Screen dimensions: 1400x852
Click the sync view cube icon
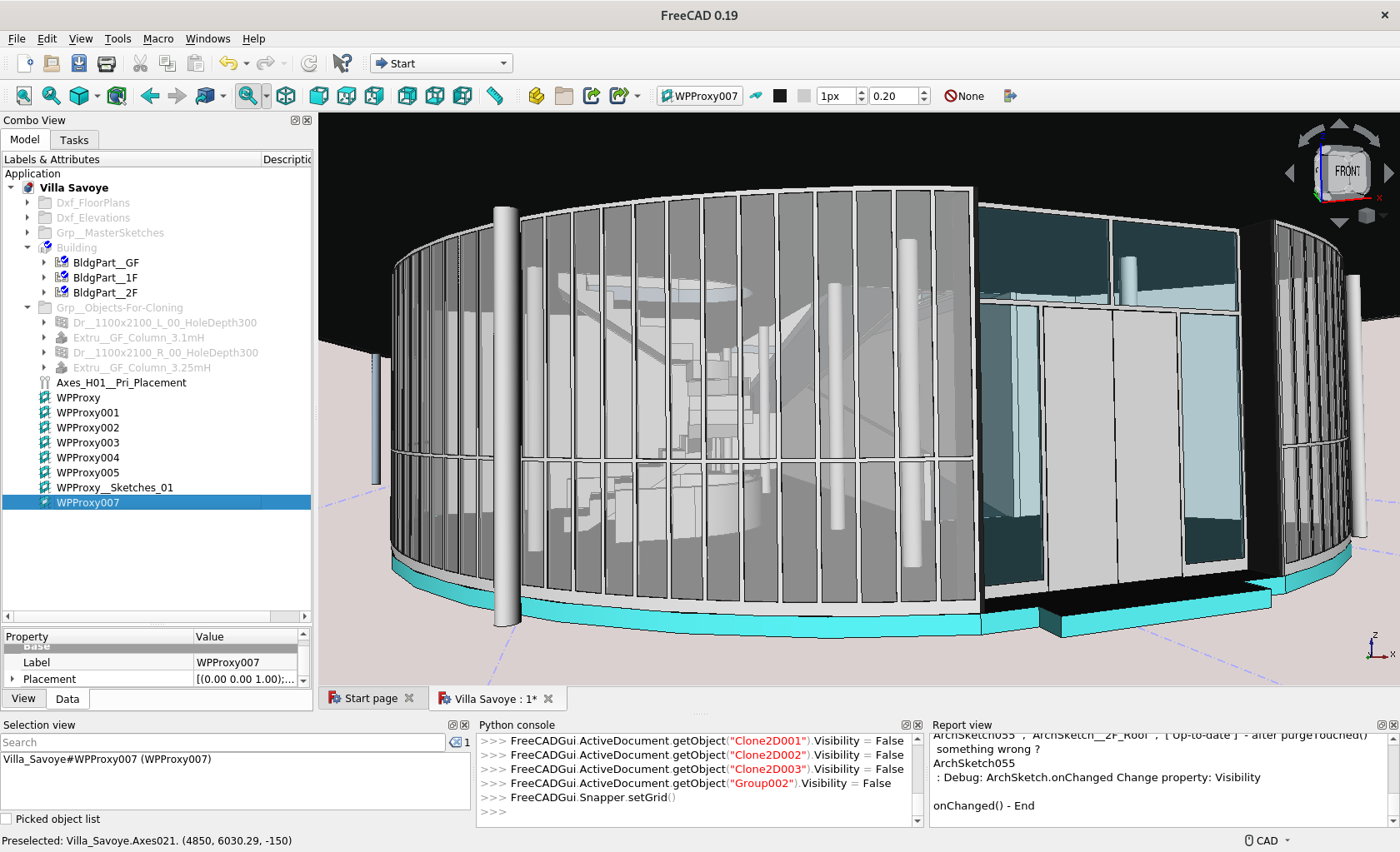205,96
